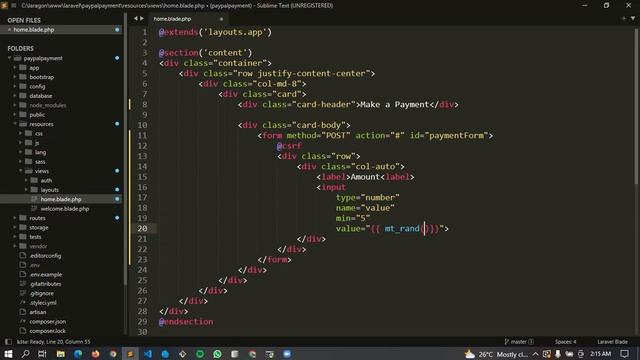Open the .editorconfig file
The height and width of the screenshot is (360, 640).
(45, 256)
